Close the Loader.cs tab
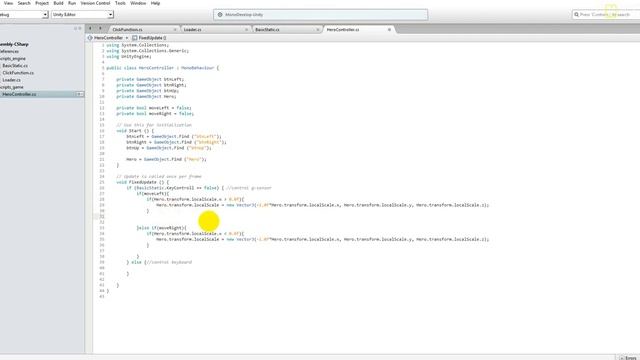 247,30
